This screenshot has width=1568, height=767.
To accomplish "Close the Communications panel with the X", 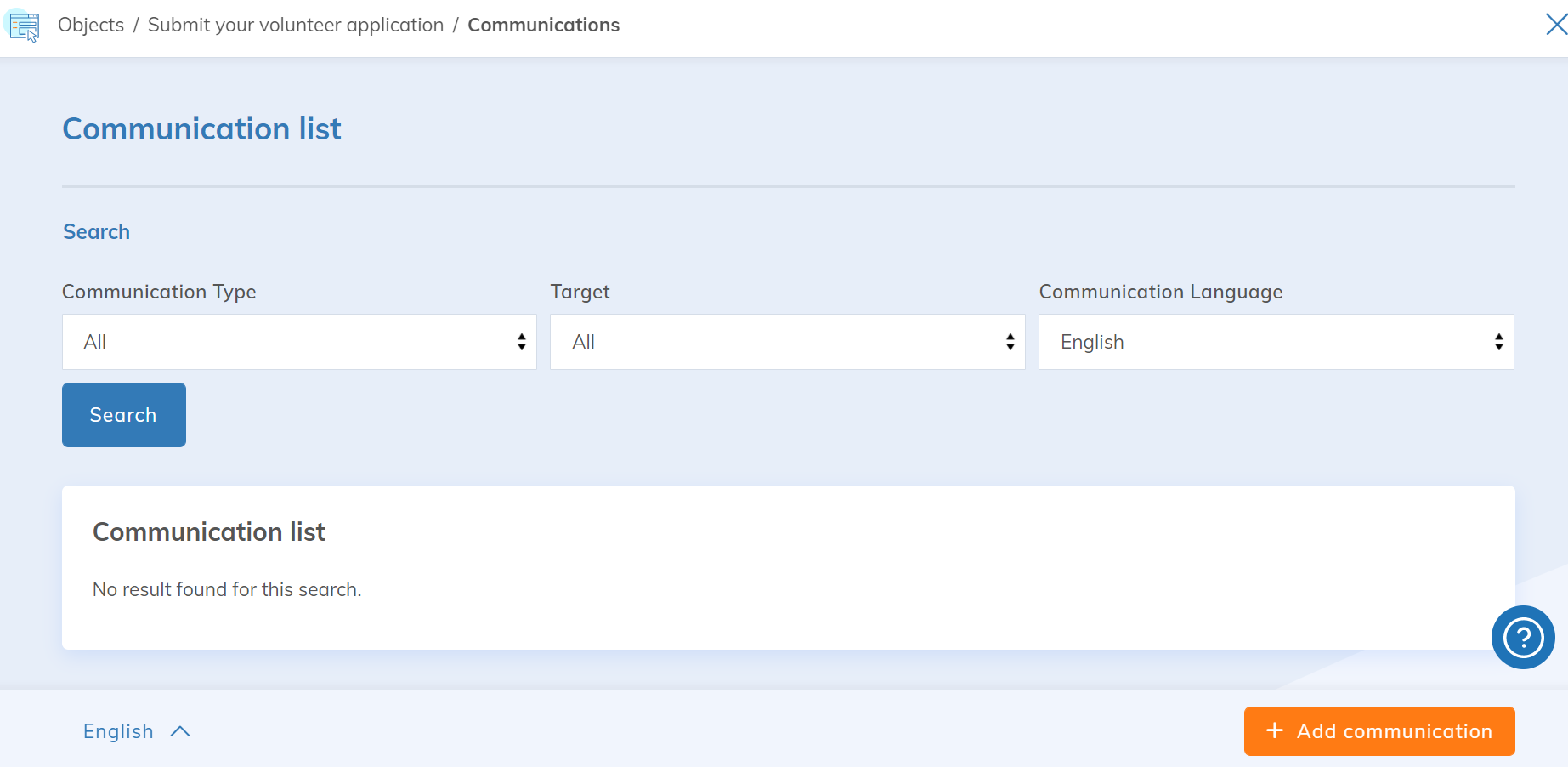I will [x=1555, y=25].
